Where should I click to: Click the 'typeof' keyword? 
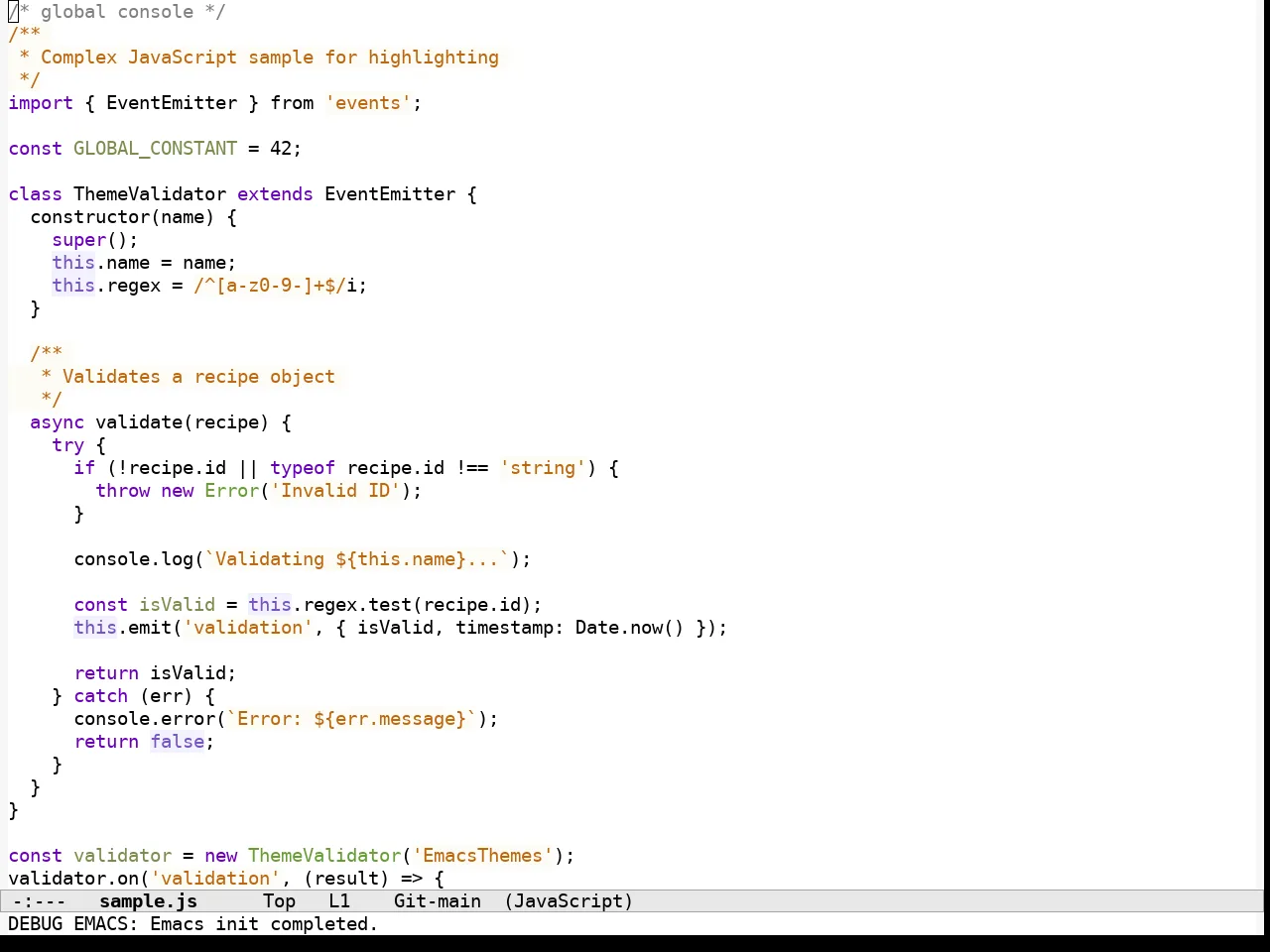pyautogui.click(x=303, y=468)
